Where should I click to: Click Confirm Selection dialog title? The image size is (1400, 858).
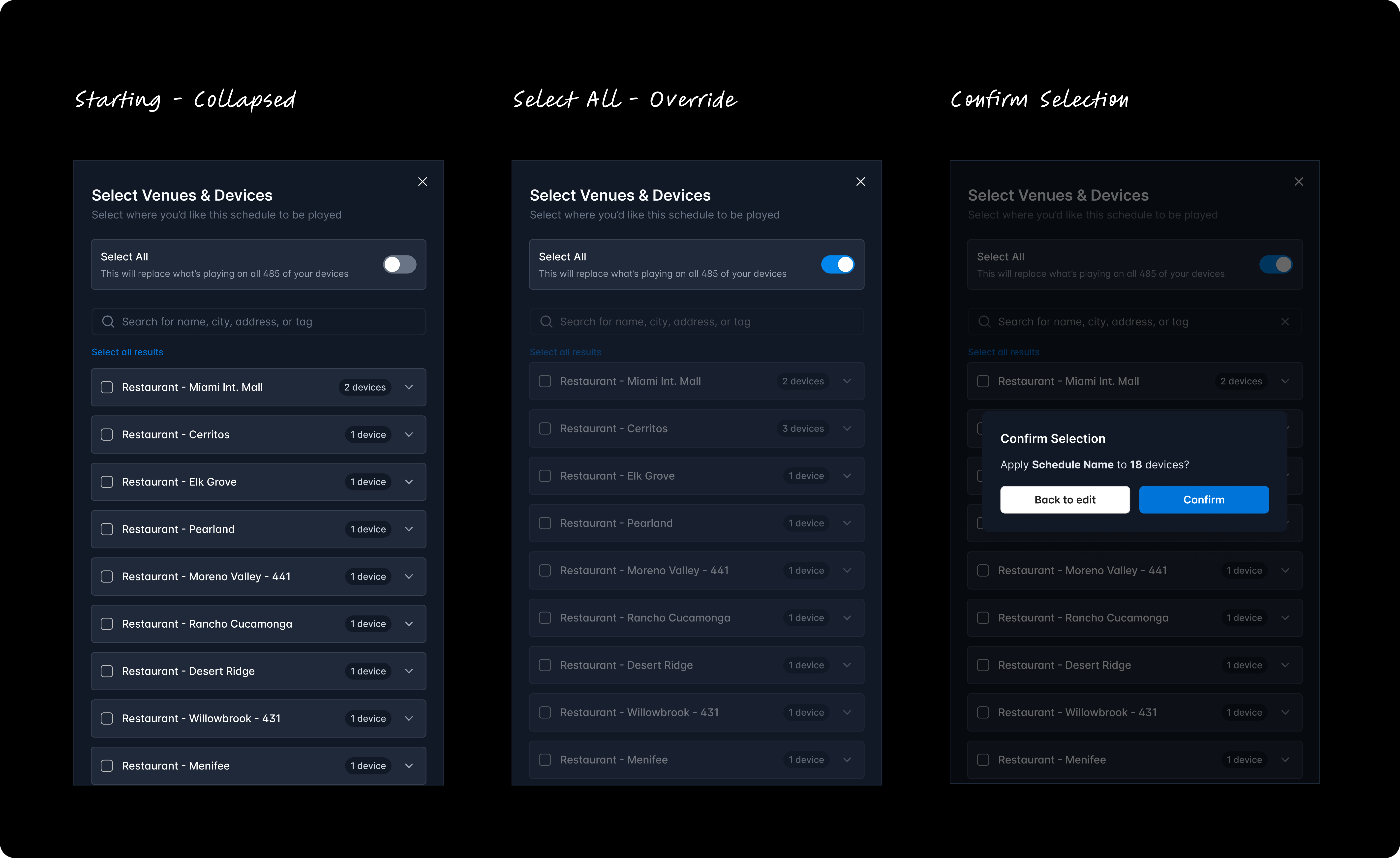1052,439
